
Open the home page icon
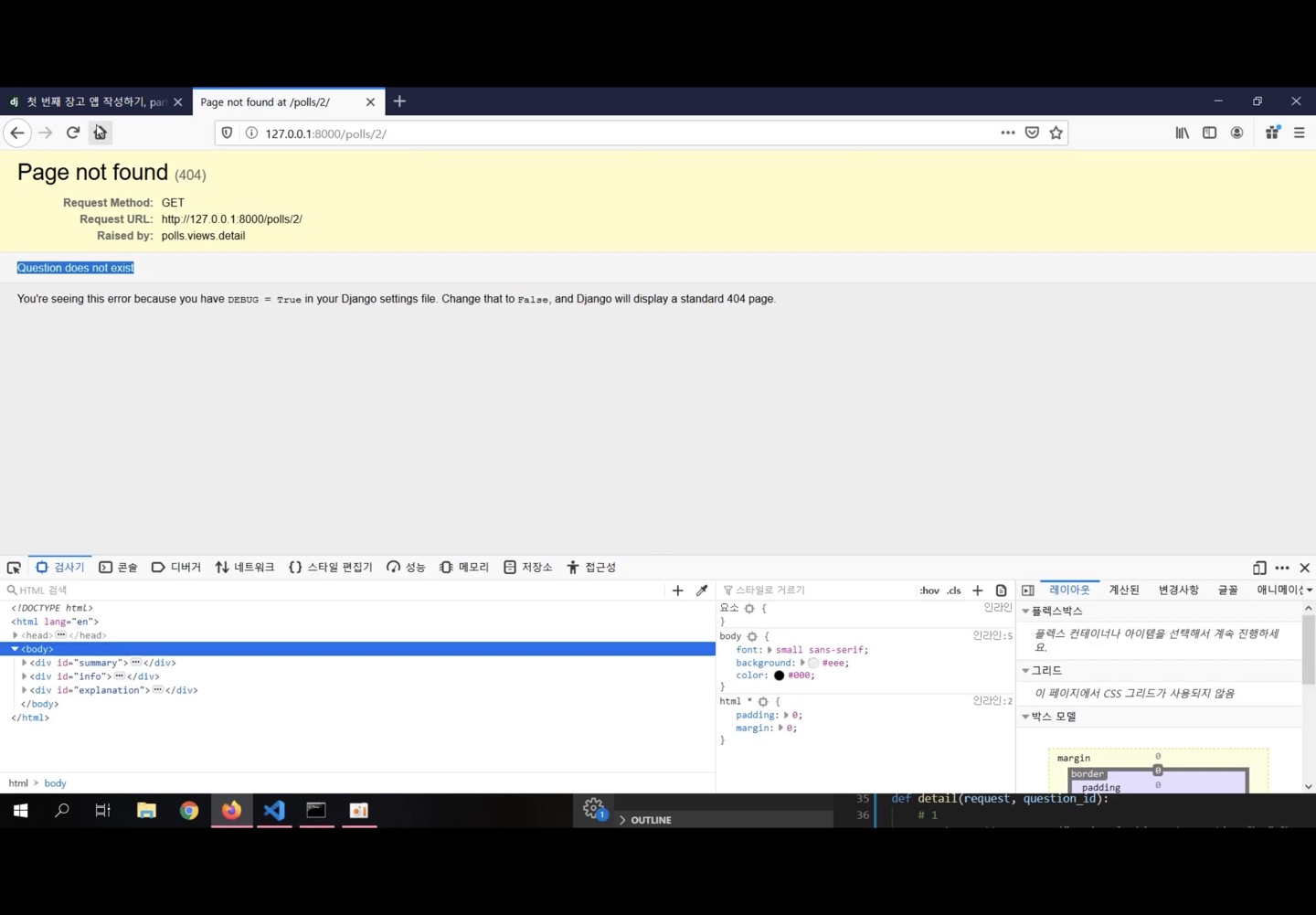click(100, 133)
